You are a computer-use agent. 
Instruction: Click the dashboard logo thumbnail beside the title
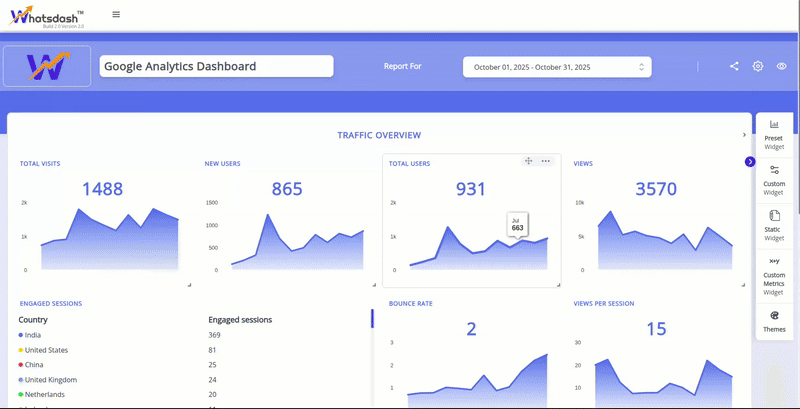47,67
